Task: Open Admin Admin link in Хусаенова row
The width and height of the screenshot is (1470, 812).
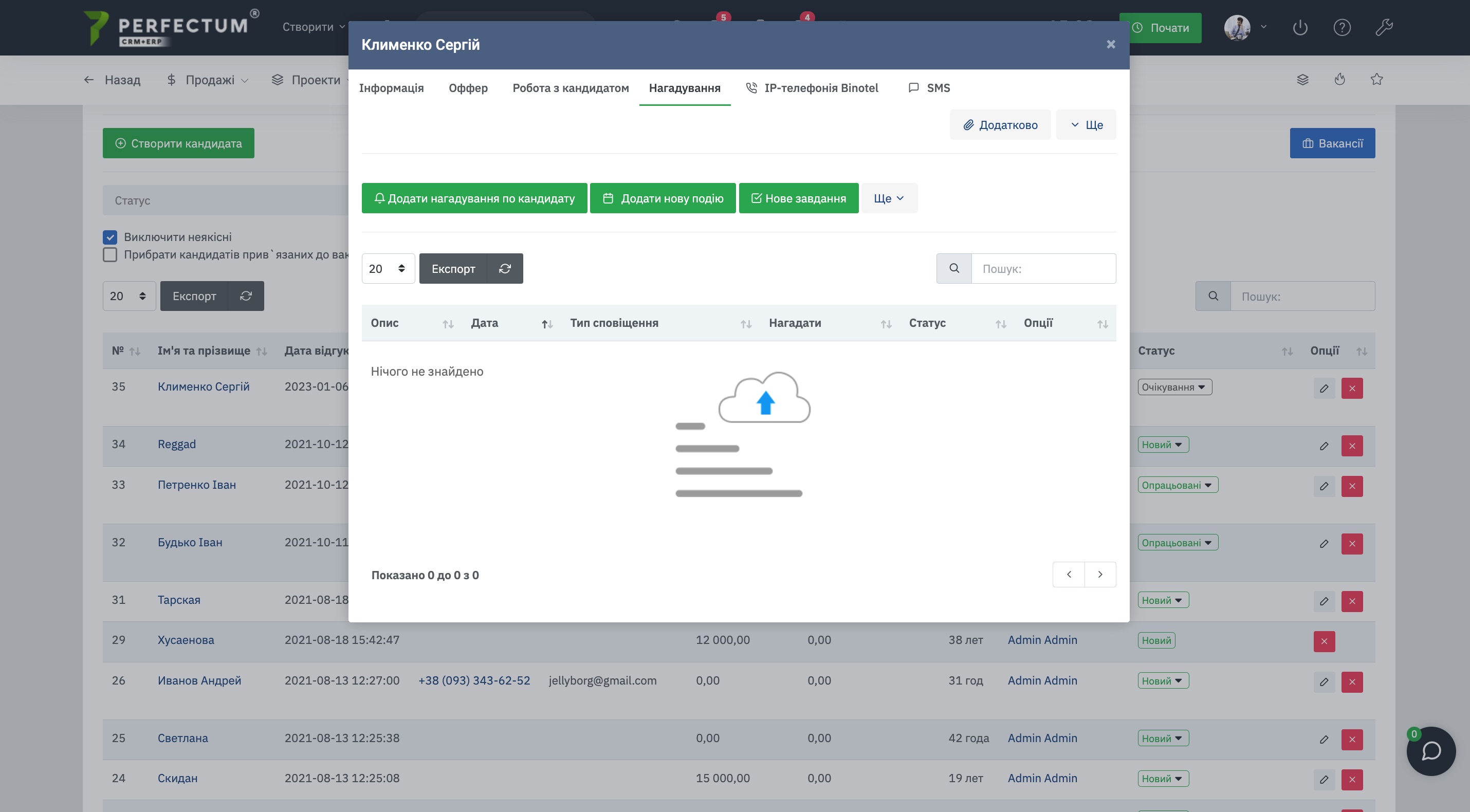Action: (x=1042, y=640)
